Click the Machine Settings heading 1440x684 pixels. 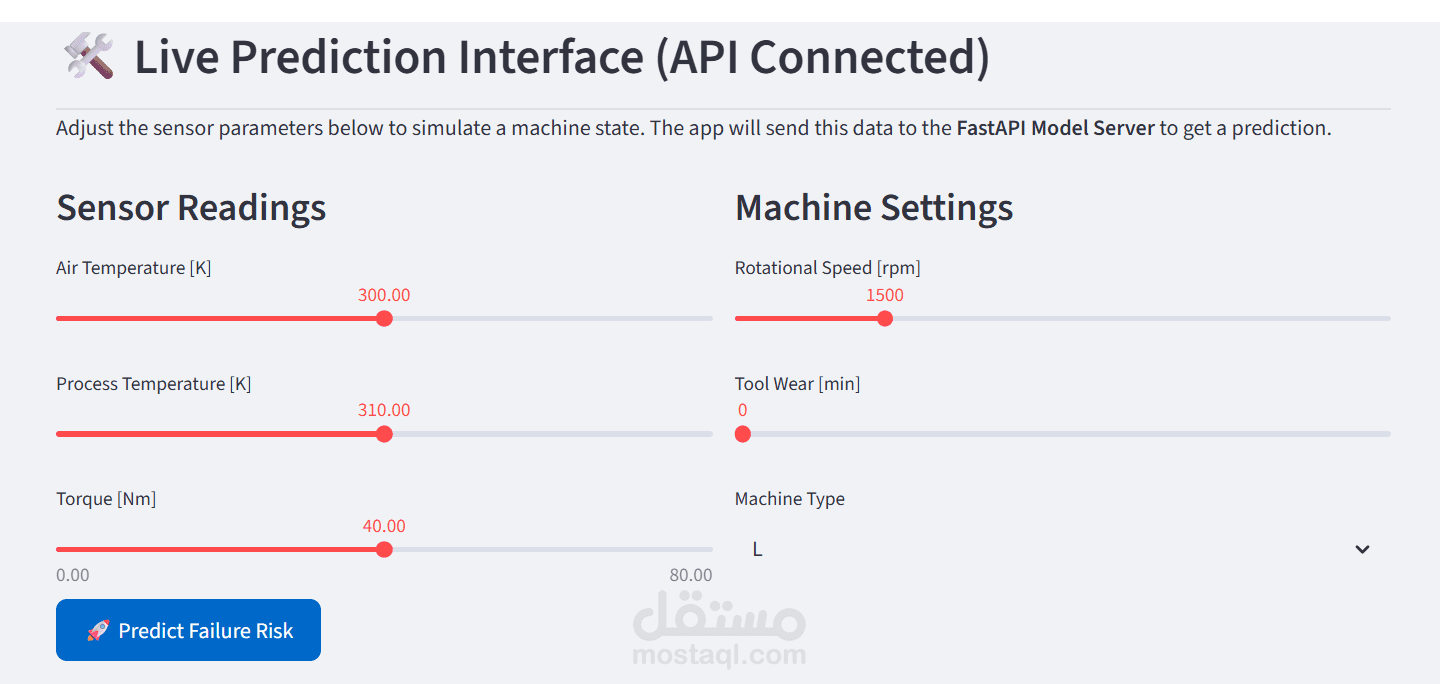873,208
